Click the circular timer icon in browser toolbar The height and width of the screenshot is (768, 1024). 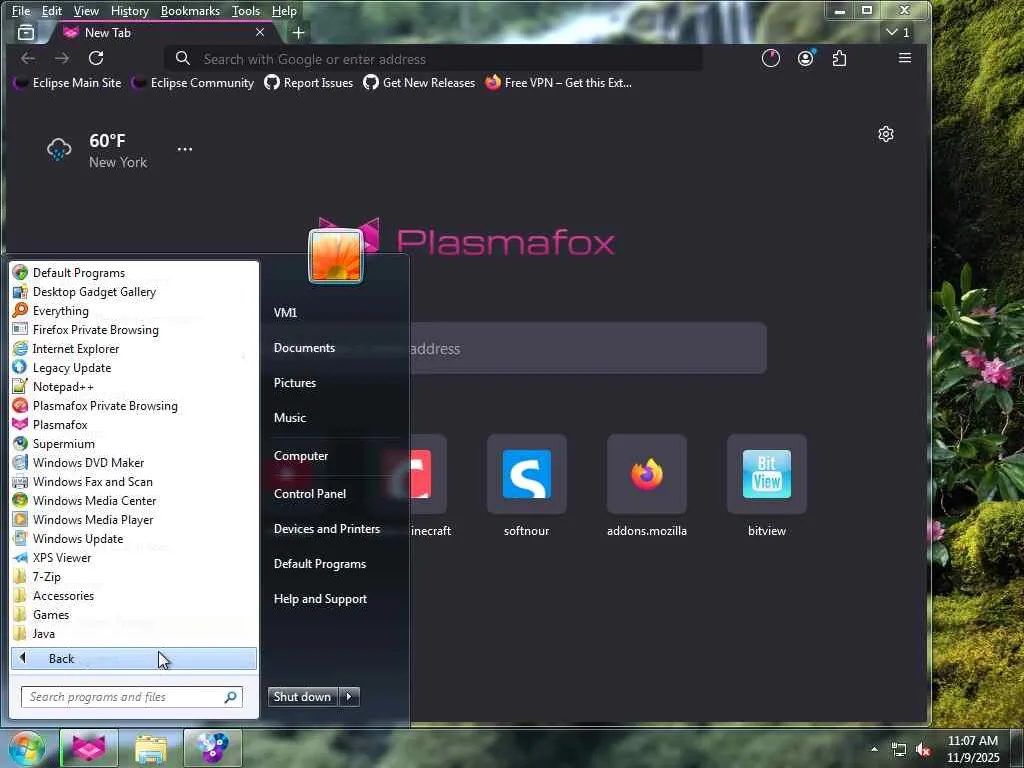(771, 58)
